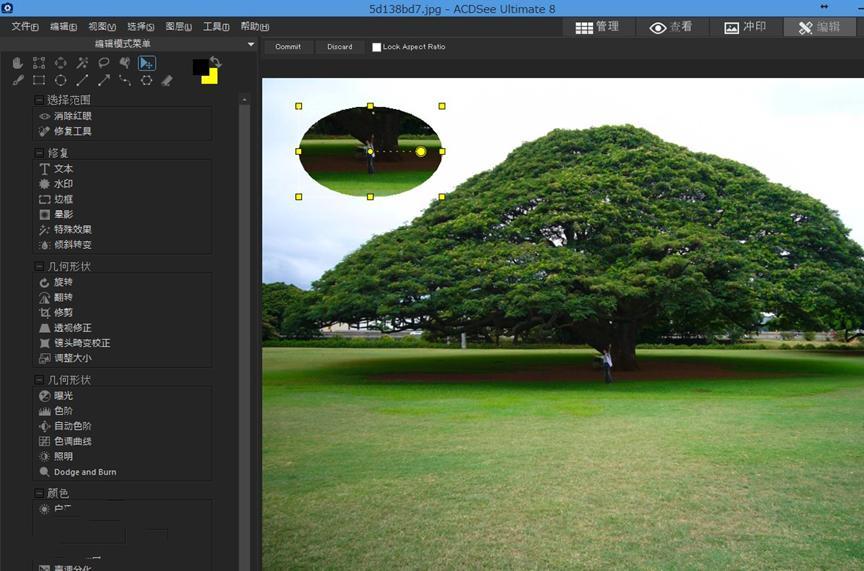Collapse the 修复 section
Screen dimensions: 864x571
click(x=39, y=153)
